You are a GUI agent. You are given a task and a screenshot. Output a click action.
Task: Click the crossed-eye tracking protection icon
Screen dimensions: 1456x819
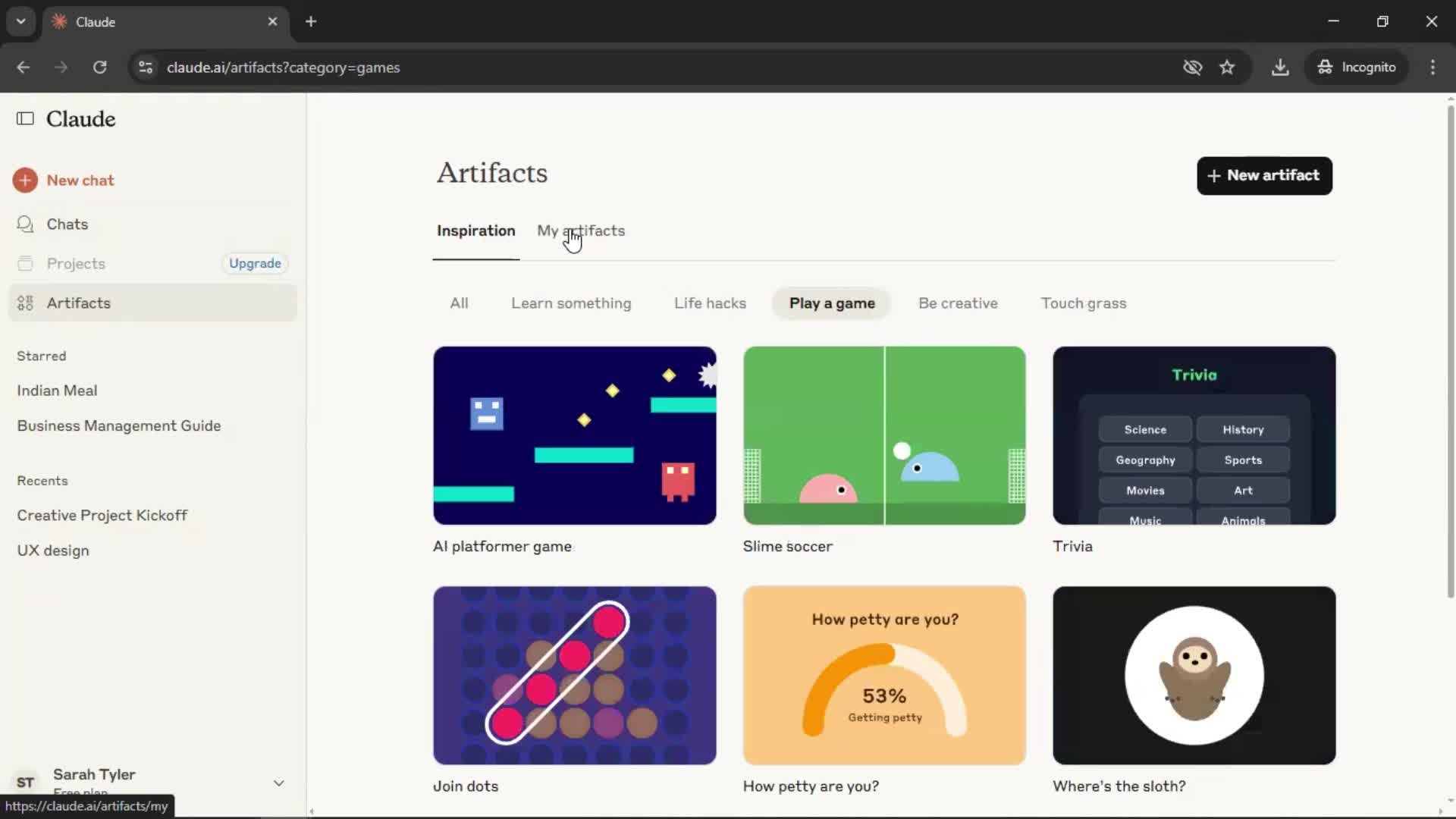click(1192, 67)
